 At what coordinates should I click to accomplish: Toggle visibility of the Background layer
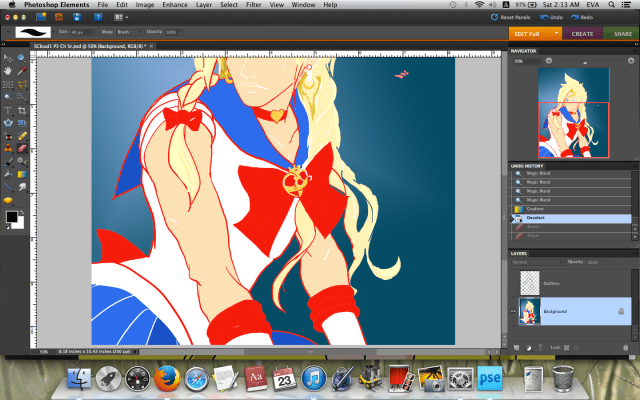[514, 312]
